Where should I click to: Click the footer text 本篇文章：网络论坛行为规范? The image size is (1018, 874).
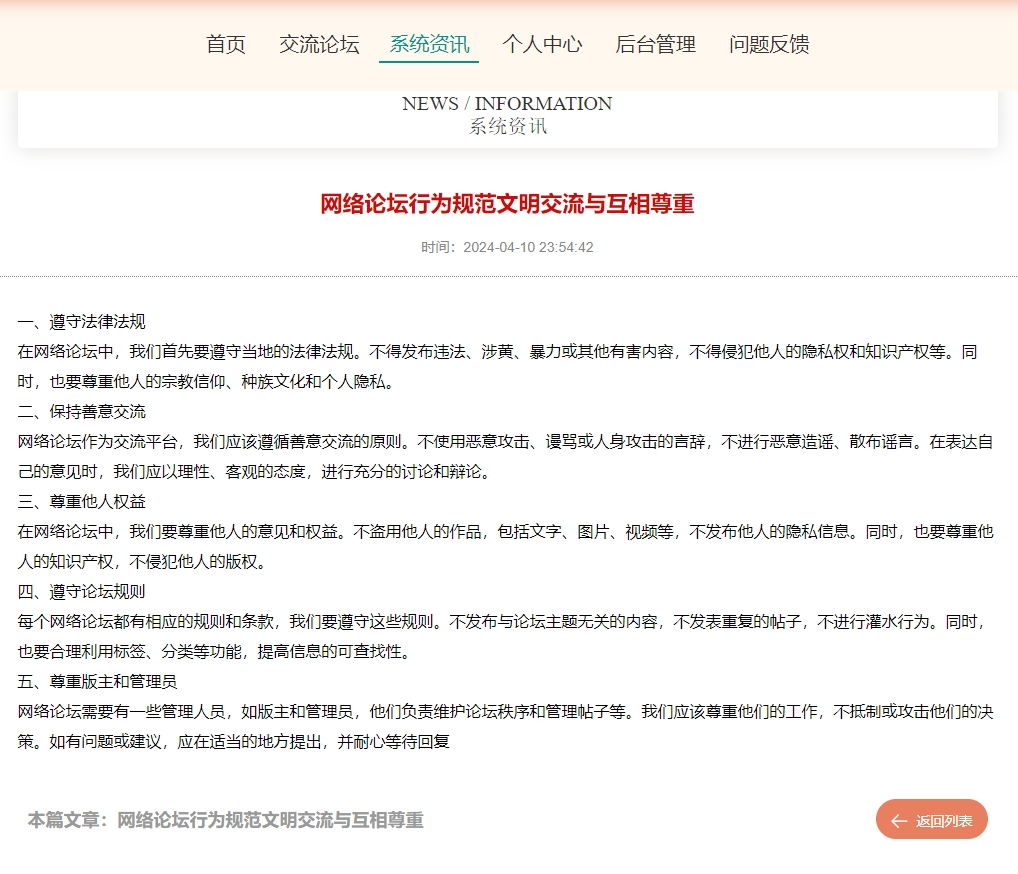coord(225,820)
